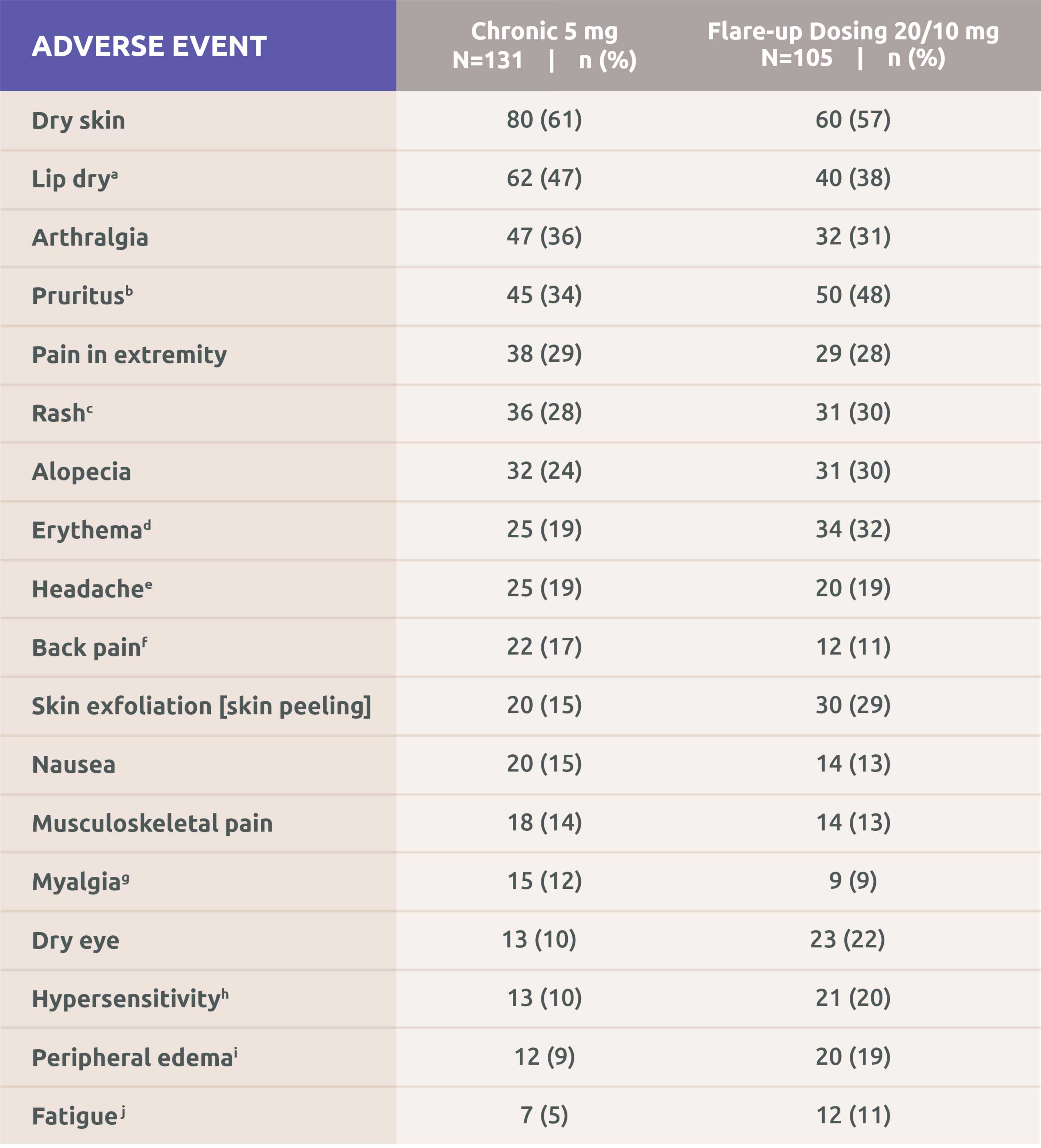Select the Headache row label
Image resolution: width=1041 pixels, height=1148 pixels.
tap(92, 589)
